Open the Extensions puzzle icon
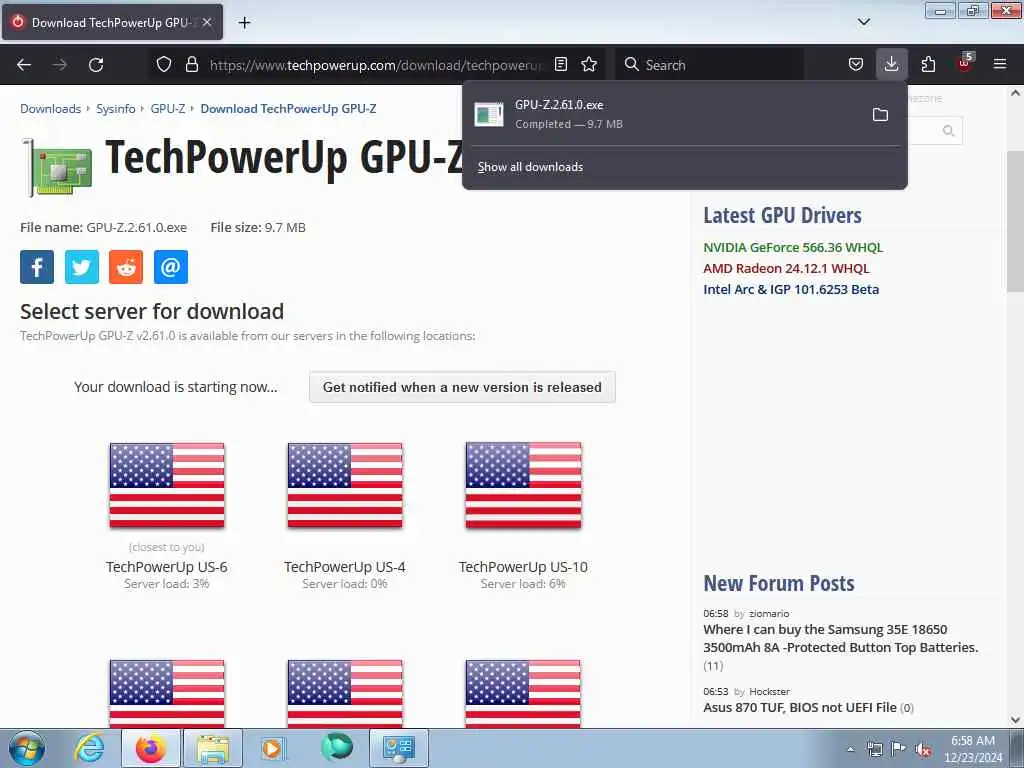1024x768 pixels. tap(928, 64)
